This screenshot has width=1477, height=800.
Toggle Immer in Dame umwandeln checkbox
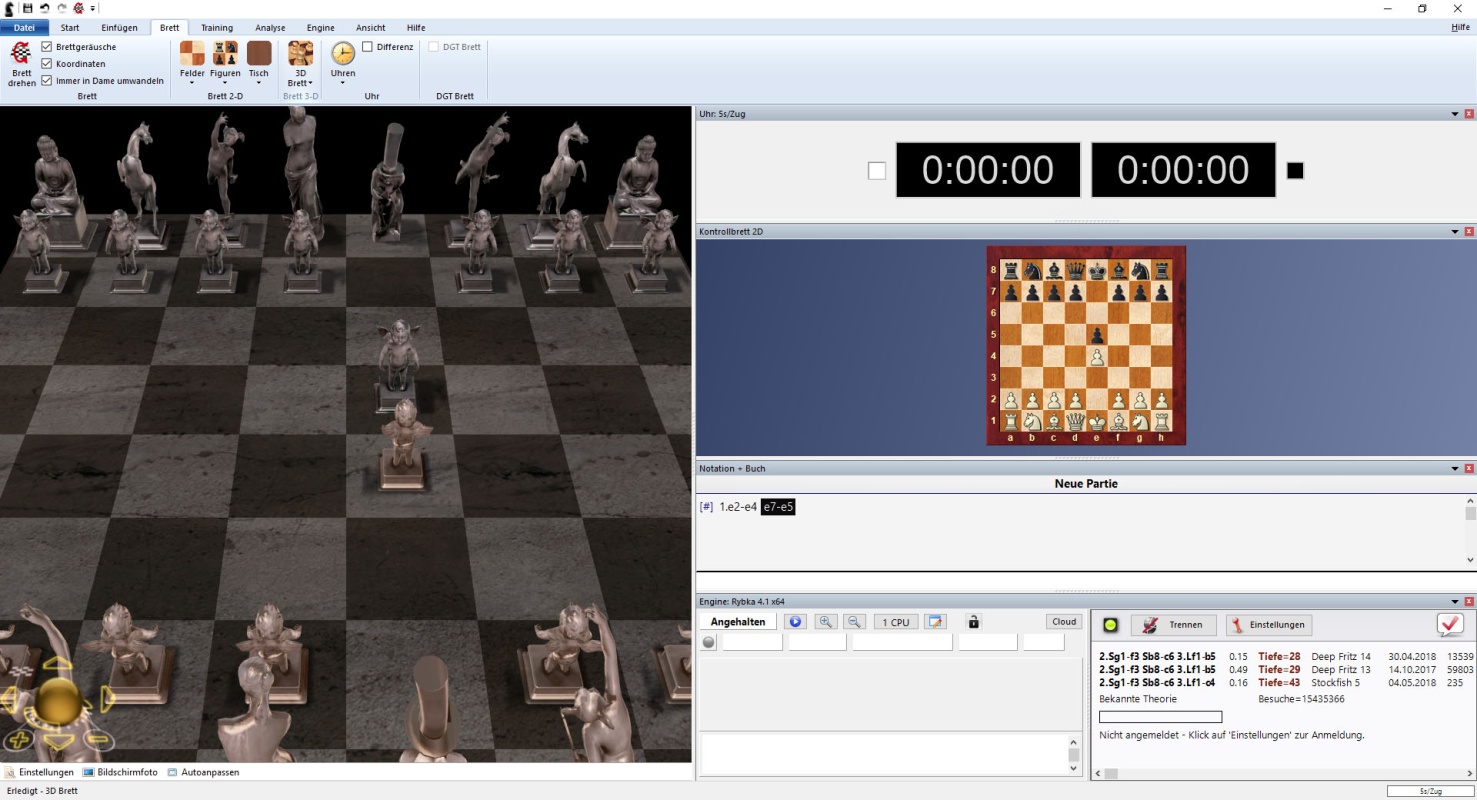pyautogui.click(x=47, y=81)
